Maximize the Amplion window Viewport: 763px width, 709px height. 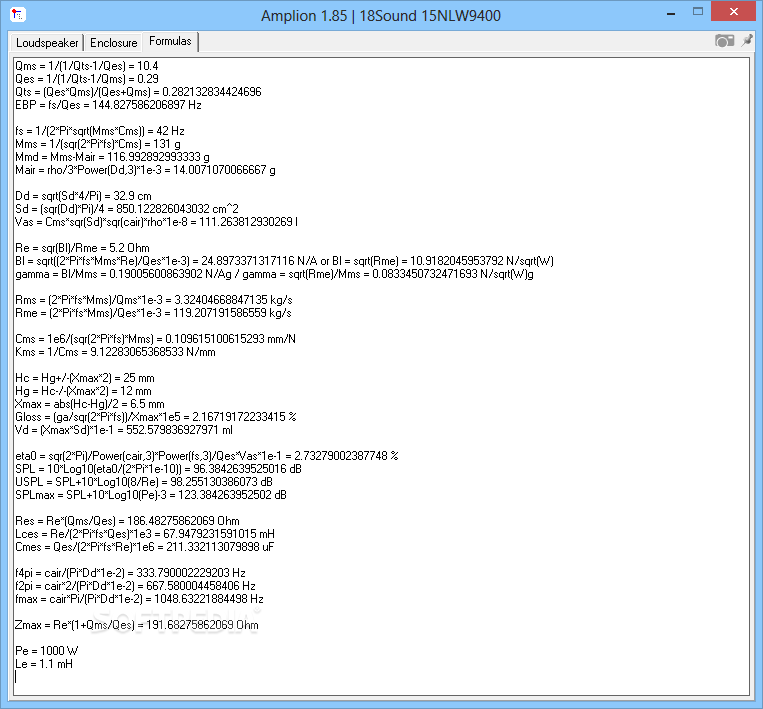(698, 12)
